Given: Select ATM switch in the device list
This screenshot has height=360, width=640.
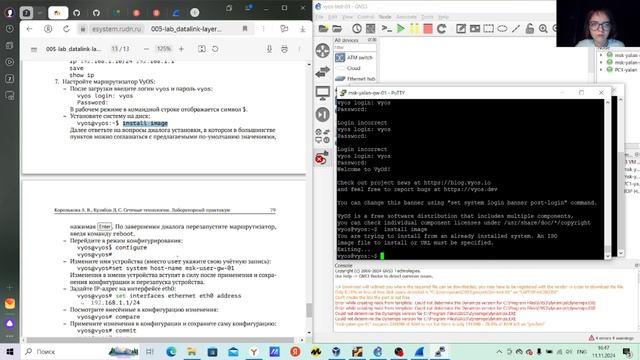Looking at the screenshot, I should (x=354, y=58).
